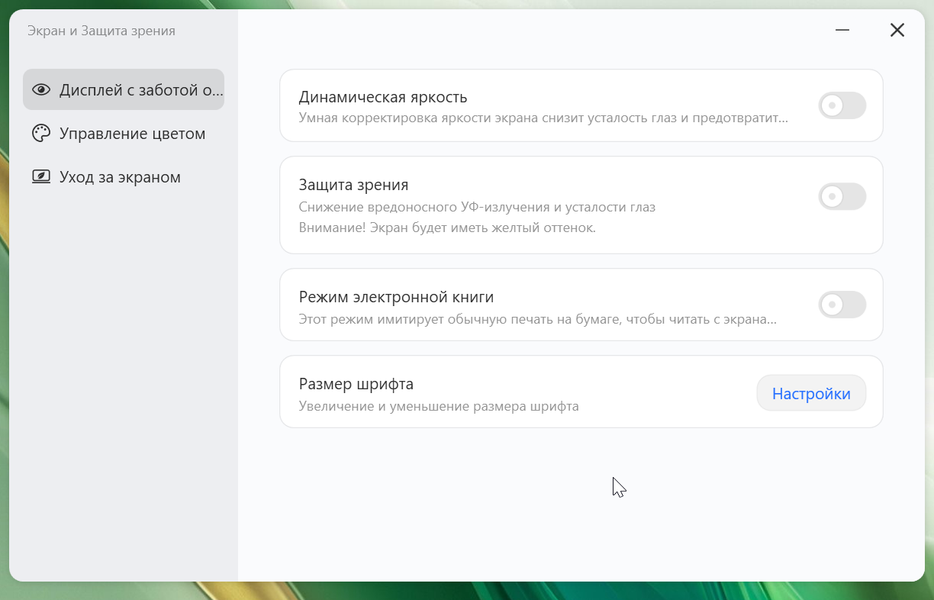
Task: Click the Защита зрения heading
Action: [354, 185]
